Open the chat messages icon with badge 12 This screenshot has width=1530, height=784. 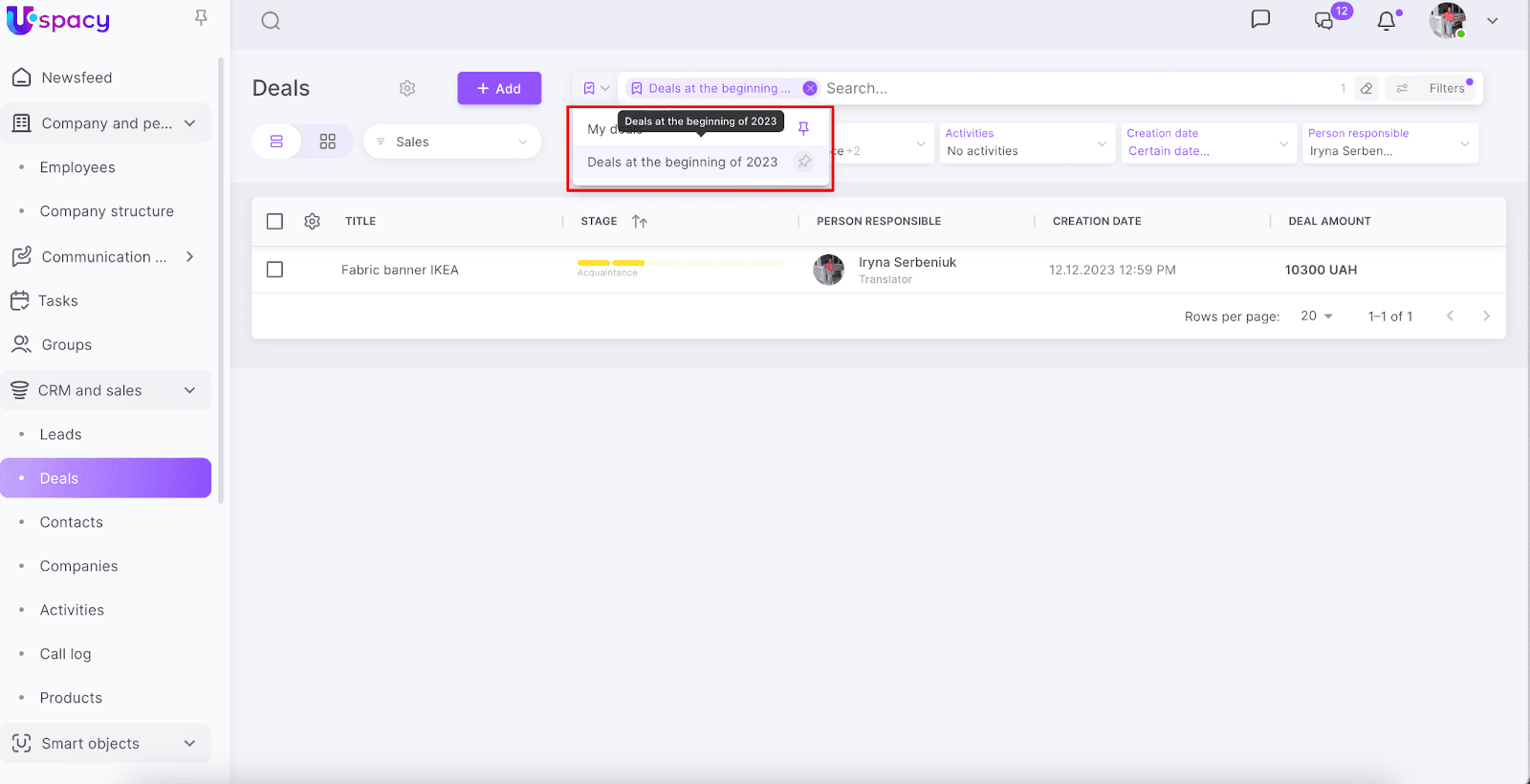(x=1324, y=21)
